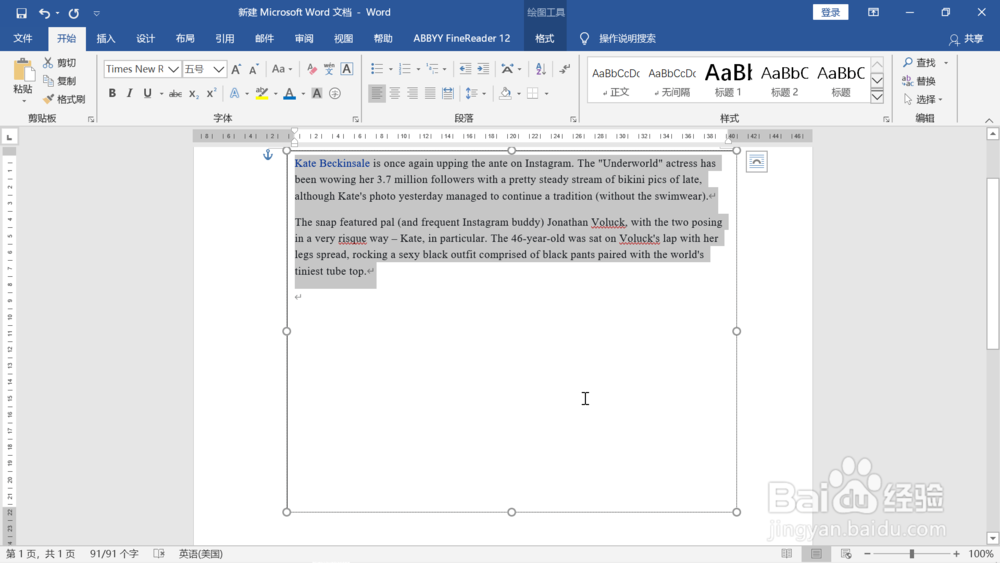Click the Kate Beckinsale hyperlink
The height and width of the screenshot is (563, 1000).
tap(332, 163)
